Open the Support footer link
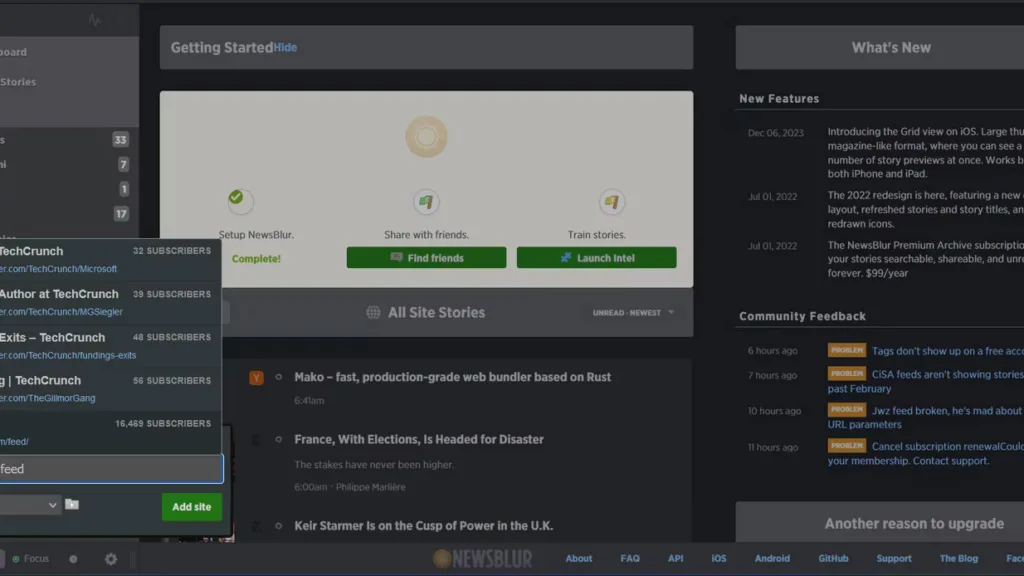 (x=893, y=559)
